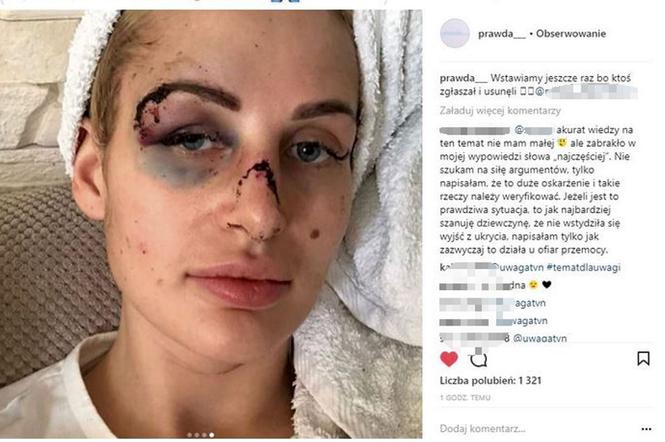Image resolution: width=665 pixels, height=442 pixels.
Task: Open hashtag #tematdlauwagi
Action: (x=584, y=267)
